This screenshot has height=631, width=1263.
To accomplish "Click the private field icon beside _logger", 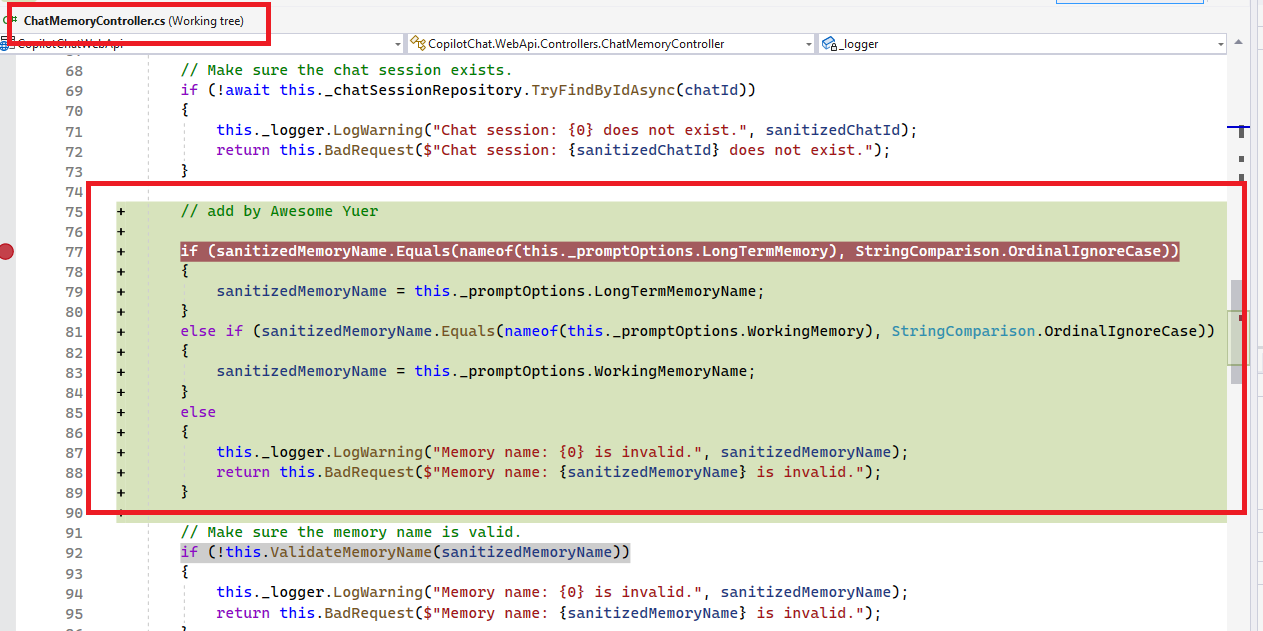I will pos(828,43).
